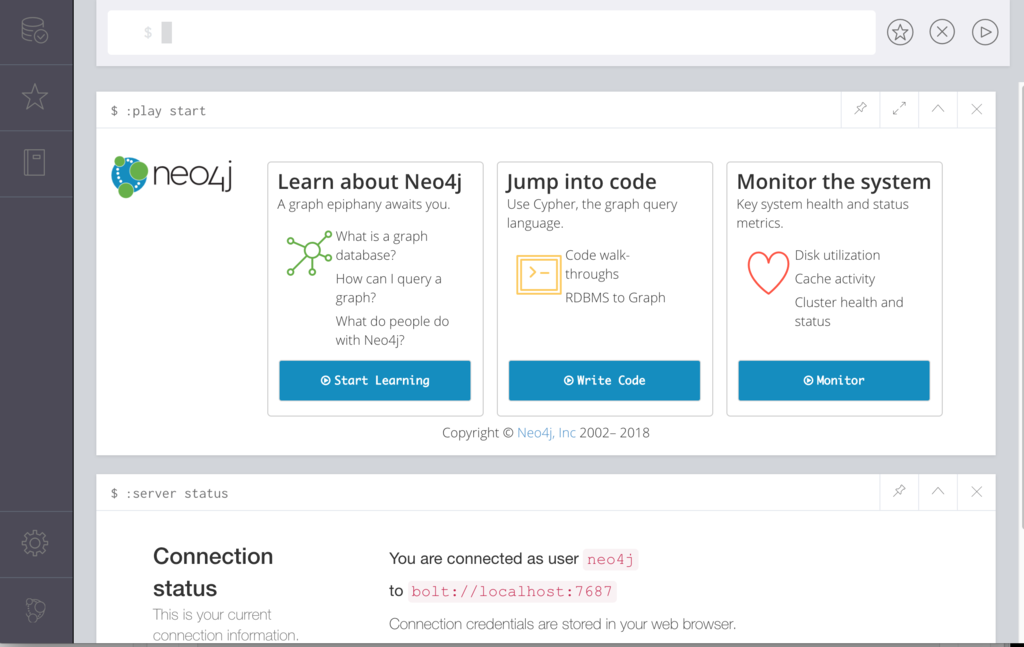
Task: Click 'Code walk-throughs' text
Action: click(x=598, y=264)
